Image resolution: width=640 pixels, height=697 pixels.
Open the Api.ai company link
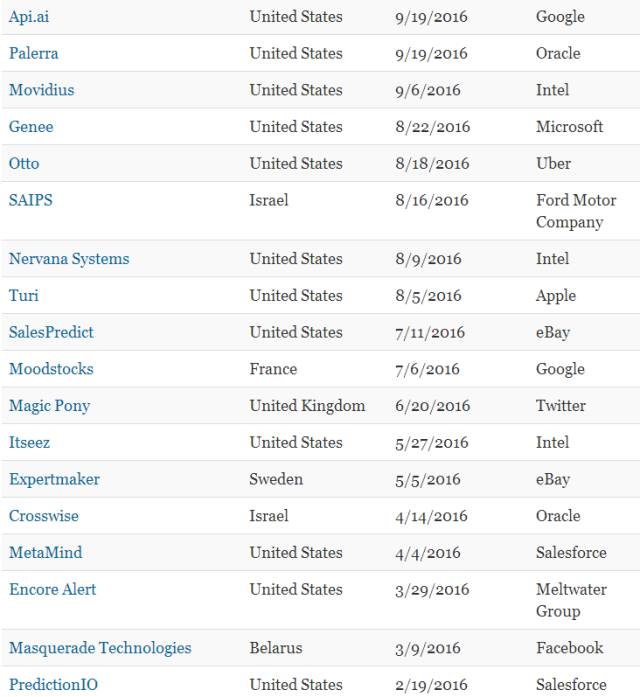click(x=29, y=17)
